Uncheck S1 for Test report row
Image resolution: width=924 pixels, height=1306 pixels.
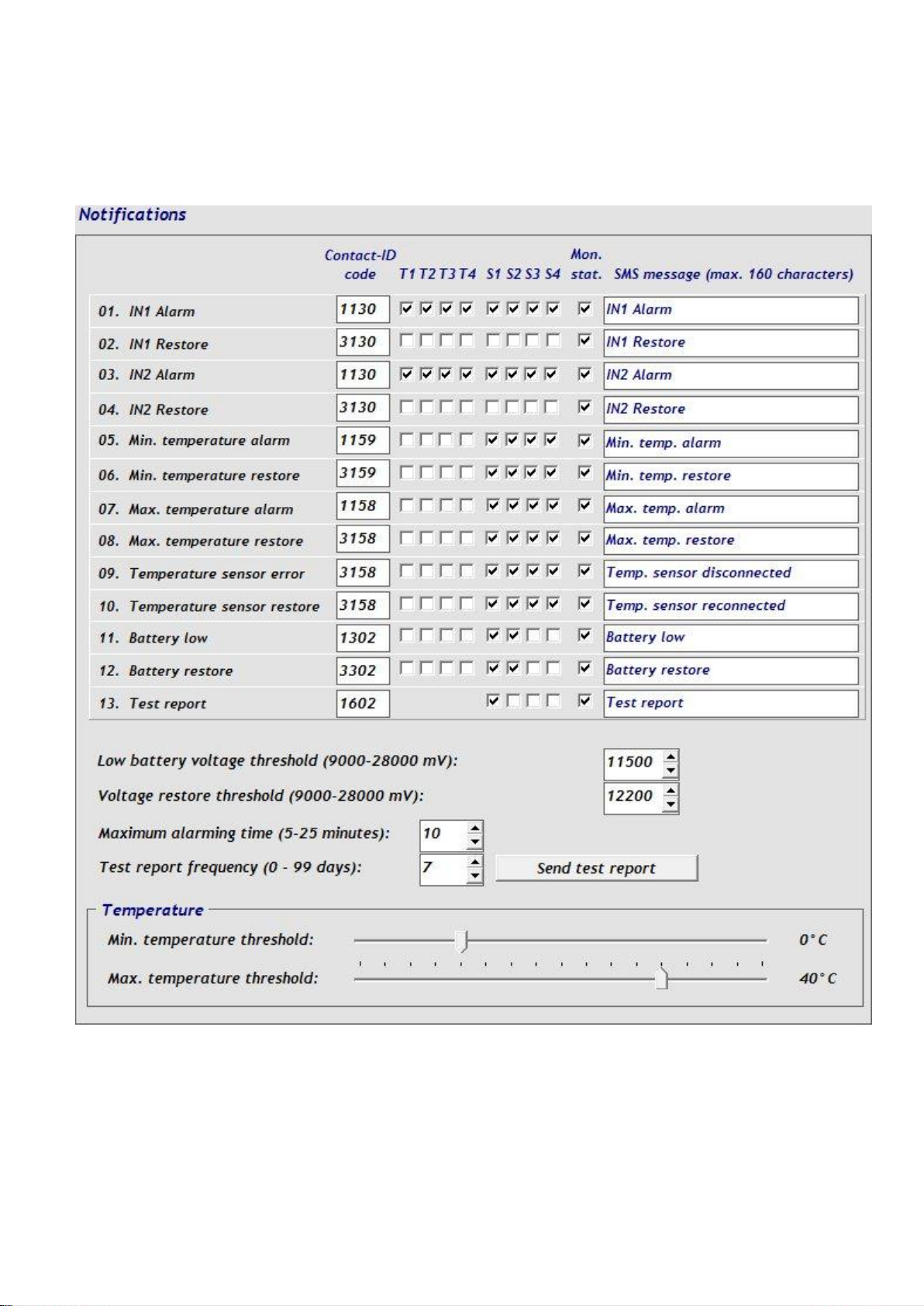tap(492, 701)
